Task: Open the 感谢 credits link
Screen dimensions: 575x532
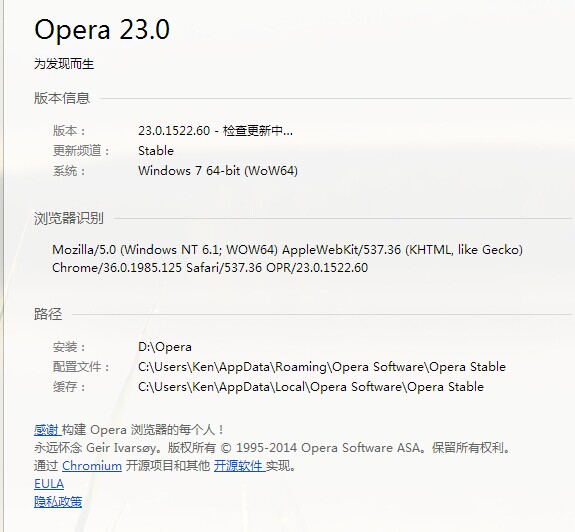Action: (x=47, y=429)
